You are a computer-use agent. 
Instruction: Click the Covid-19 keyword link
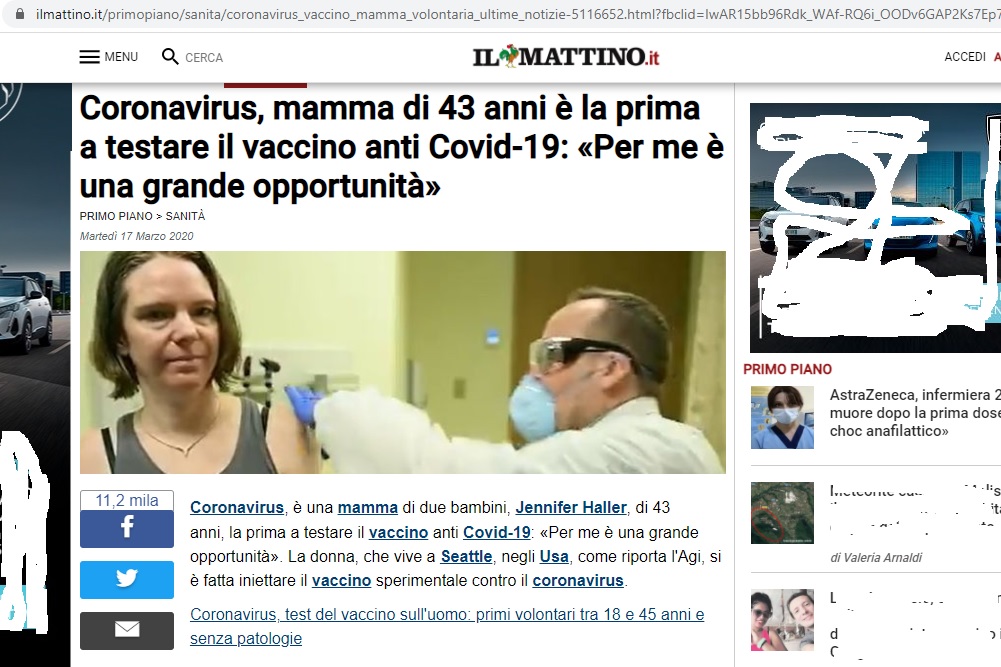coord(496,532)
